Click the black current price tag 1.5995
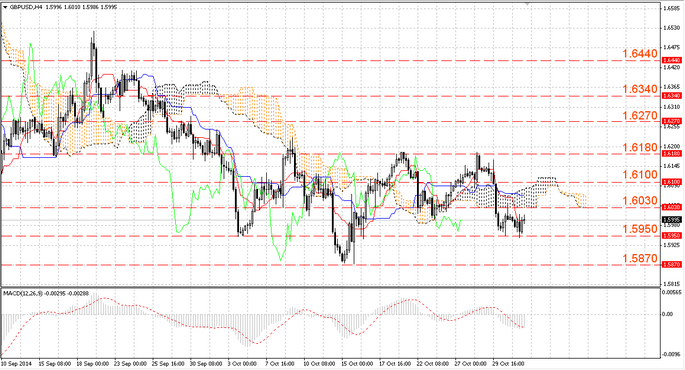 [x=671, y=220]
